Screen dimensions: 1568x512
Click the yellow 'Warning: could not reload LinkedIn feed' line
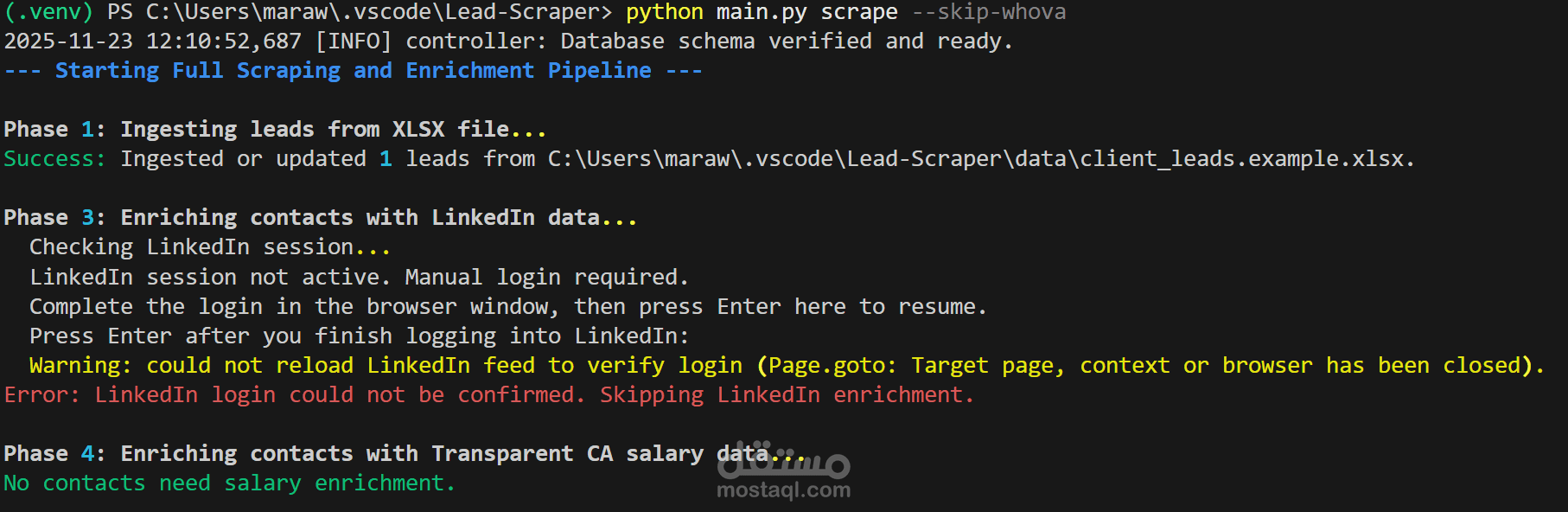point(787,366)
